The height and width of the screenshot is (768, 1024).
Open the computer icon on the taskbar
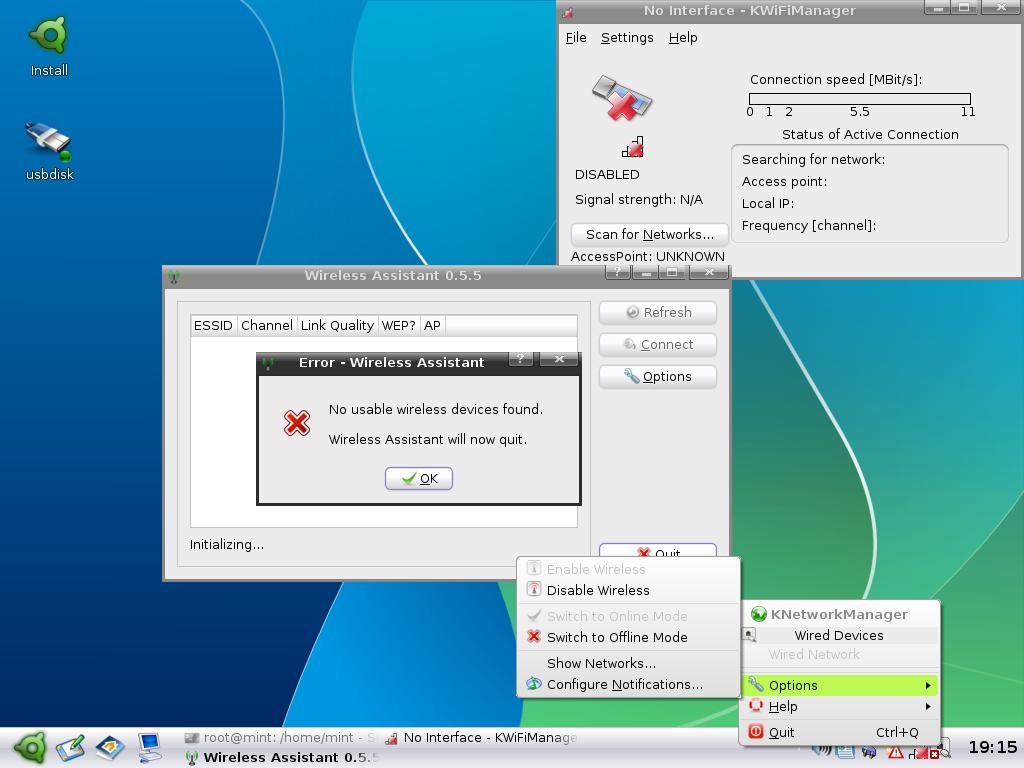150,748
